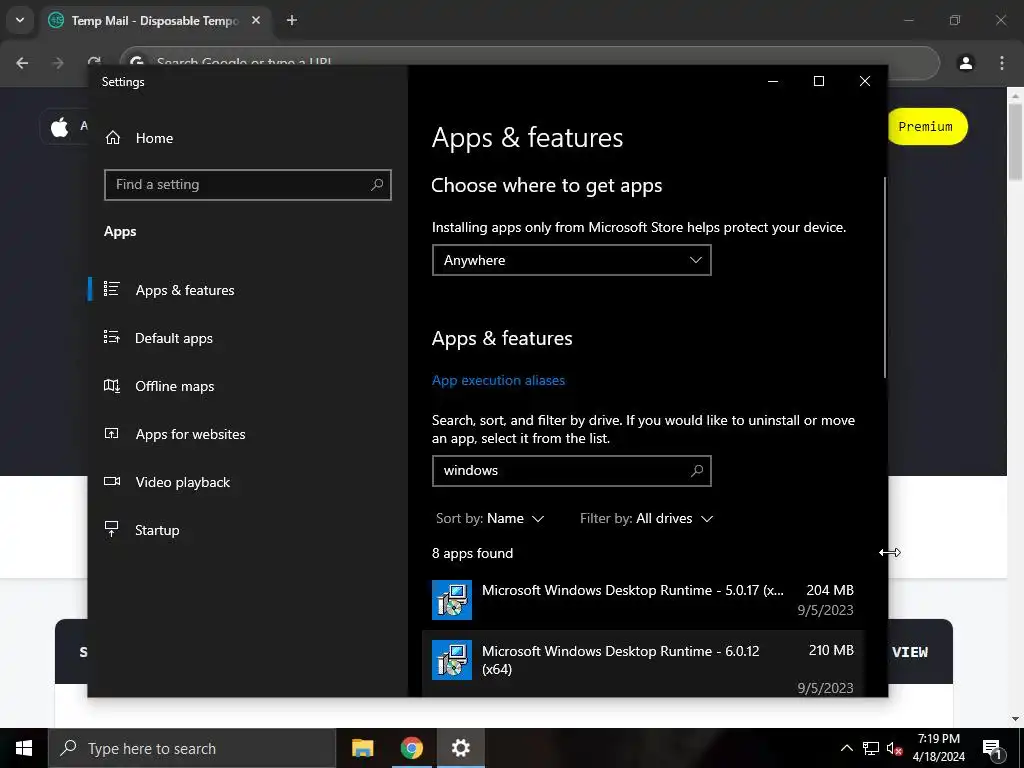Maximize the Settings window
The image size is (1024, 768).
pos(819,81)
